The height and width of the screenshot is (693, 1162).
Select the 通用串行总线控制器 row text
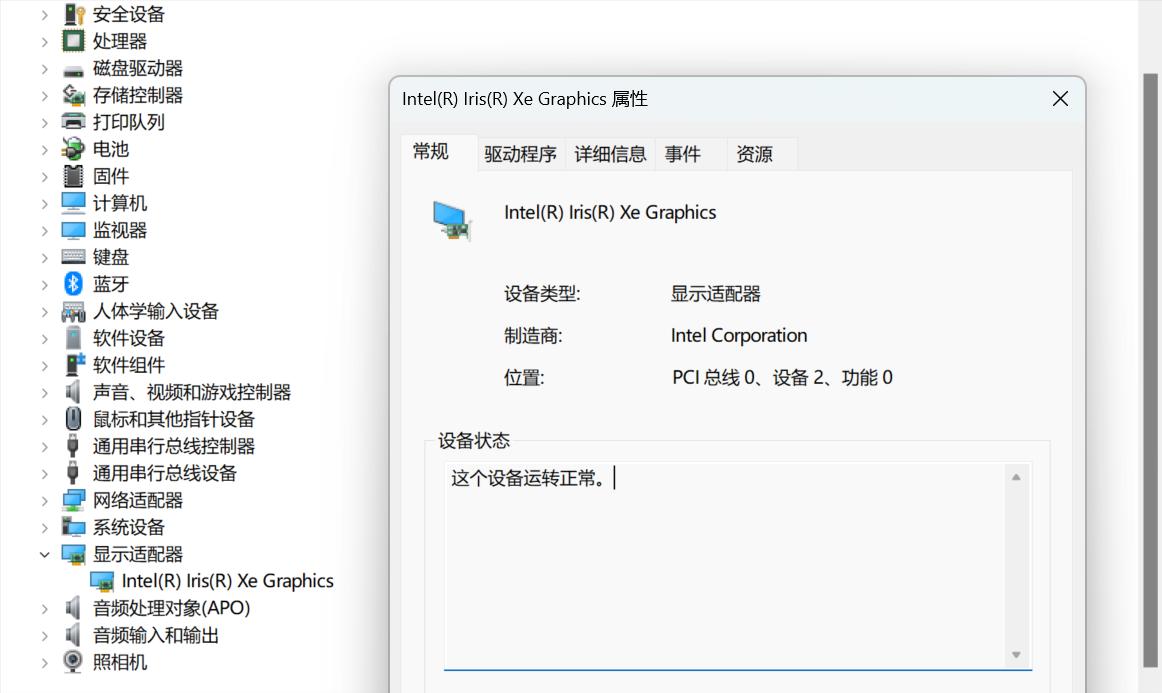173,446
